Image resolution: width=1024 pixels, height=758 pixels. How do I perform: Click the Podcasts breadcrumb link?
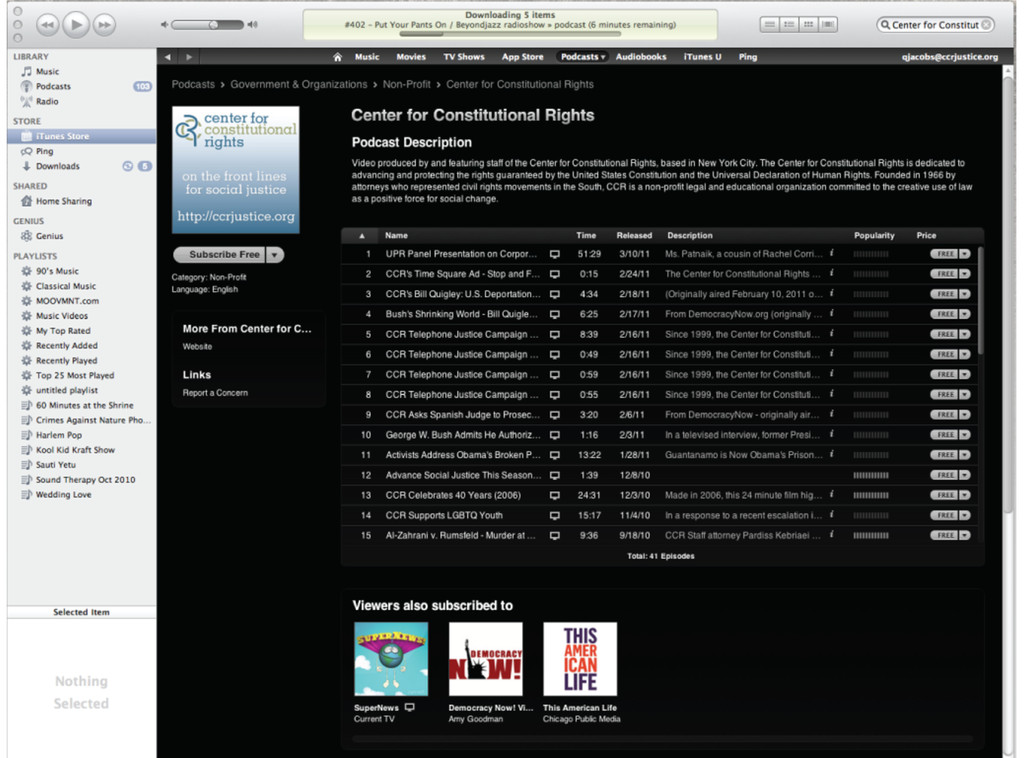(193, 84)
